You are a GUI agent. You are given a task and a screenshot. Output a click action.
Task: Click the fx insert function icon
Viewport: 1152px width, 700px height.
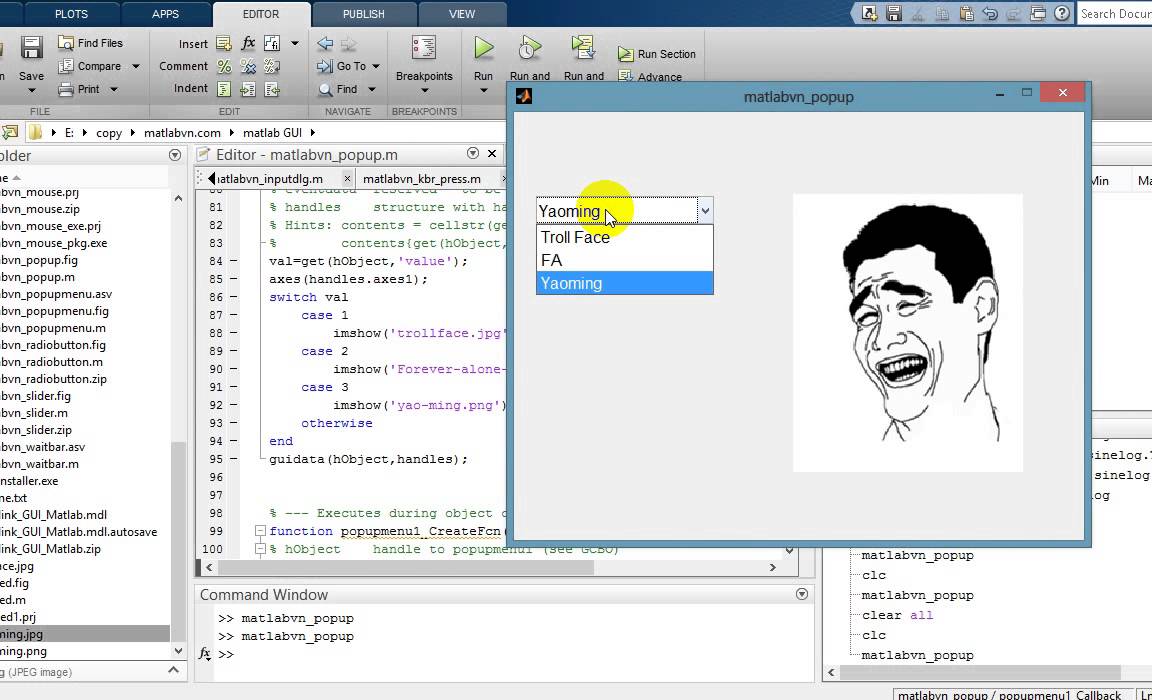(x=248, y=43)
